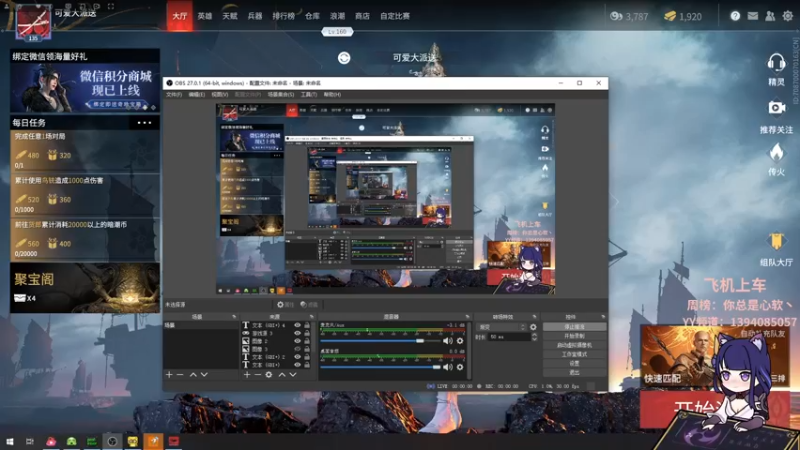Pop out the 控件 dock panel

pyautogui.click(x=603, y=317)
